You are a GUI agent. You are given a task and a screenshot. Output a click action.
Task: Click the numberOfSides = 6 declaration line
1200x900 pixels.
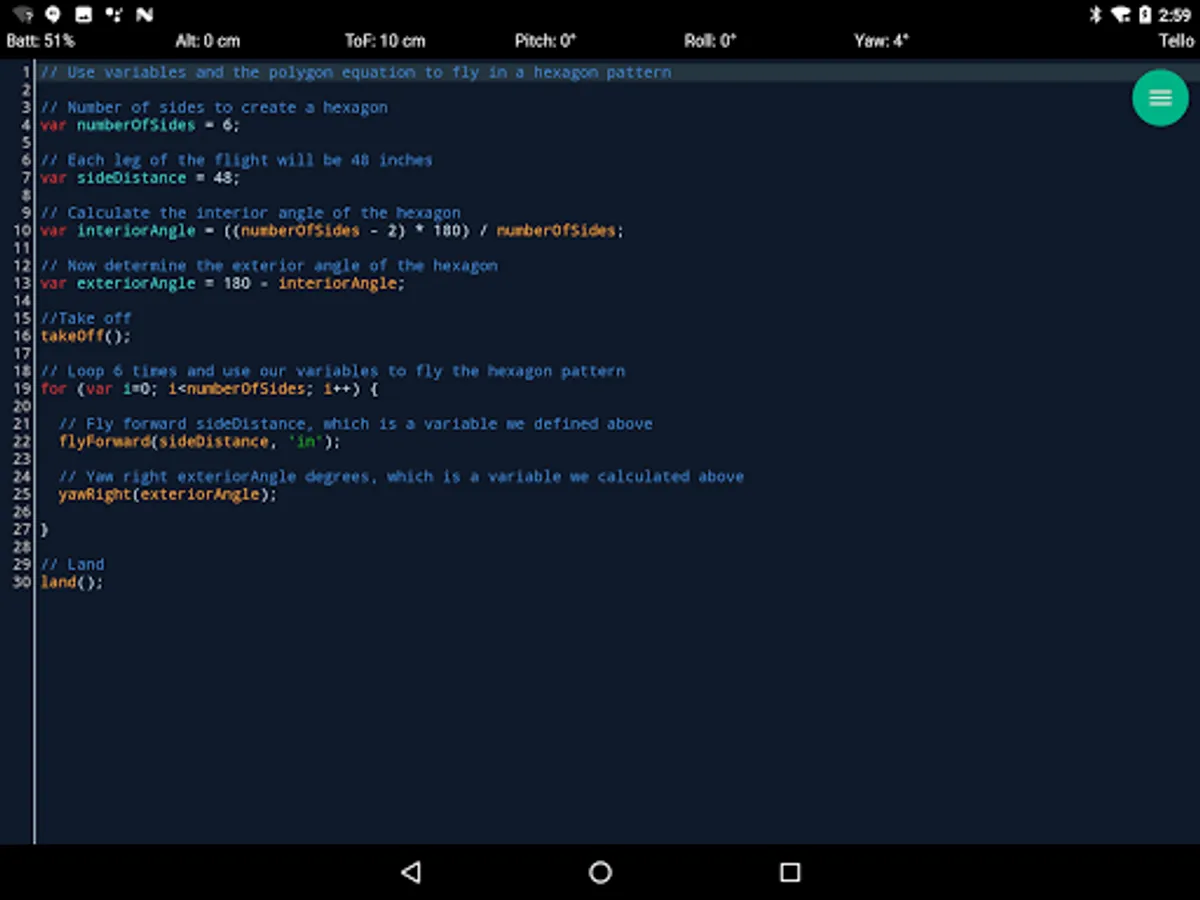point(140,125)
